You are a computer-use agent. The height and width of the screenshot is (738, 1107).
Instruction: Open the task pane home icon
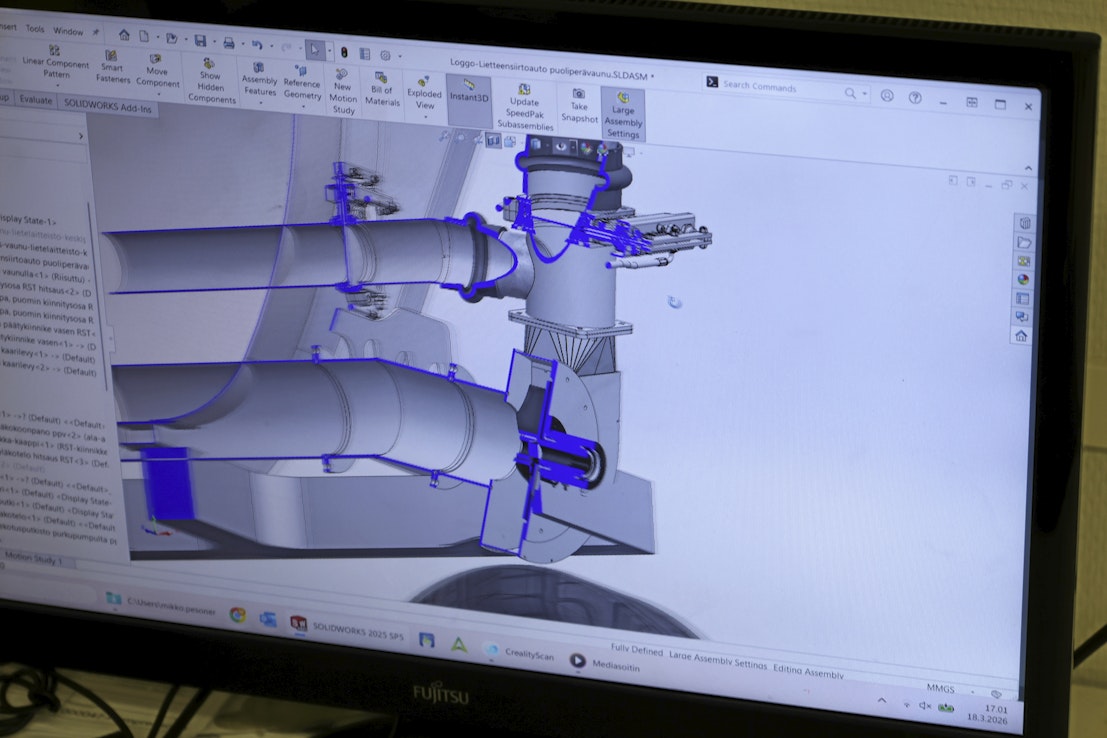coord(1020,337)
